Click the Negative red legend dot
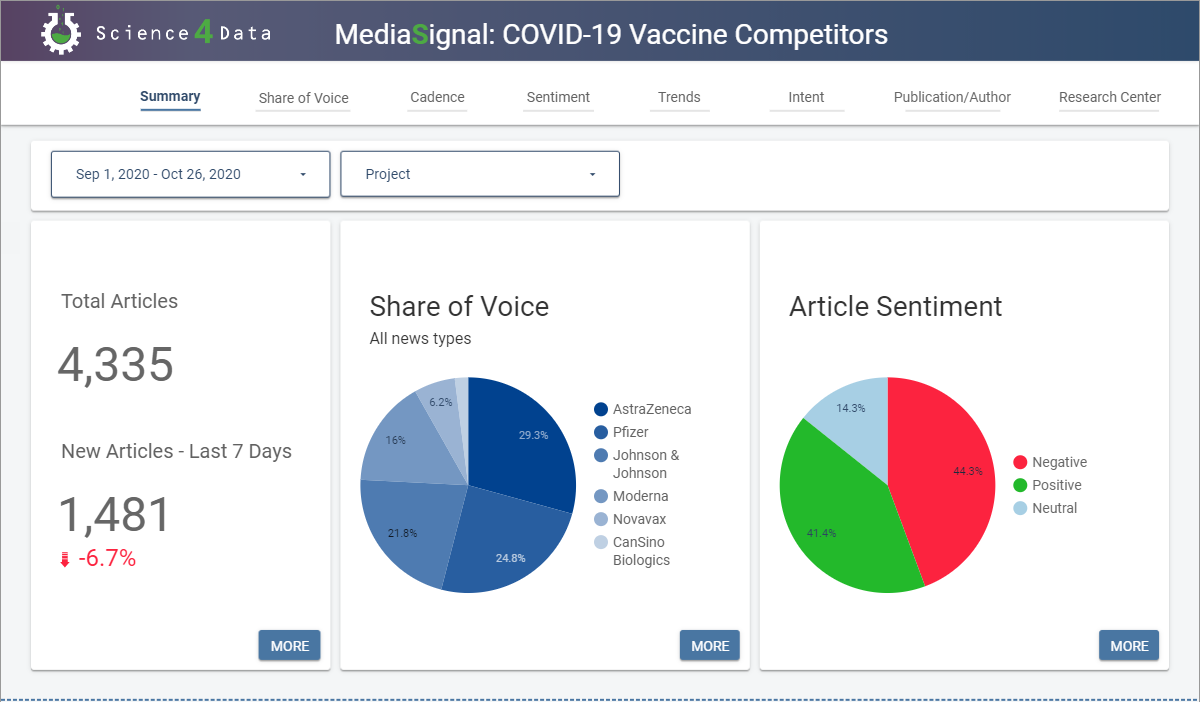This screenshot has width=1200, height=702. click(1020, 462)
